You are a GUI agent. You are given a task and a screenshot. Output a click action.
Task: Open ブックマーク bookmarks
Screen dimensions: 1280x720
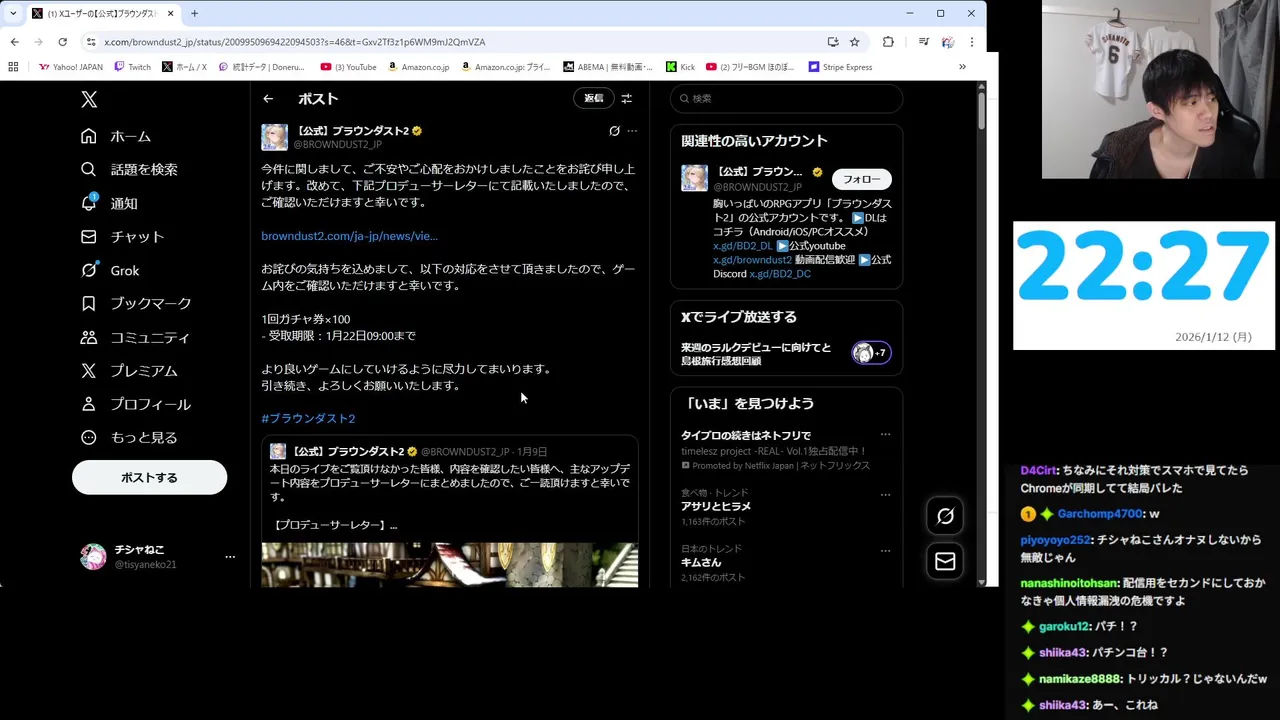click(x=136, y=303)
